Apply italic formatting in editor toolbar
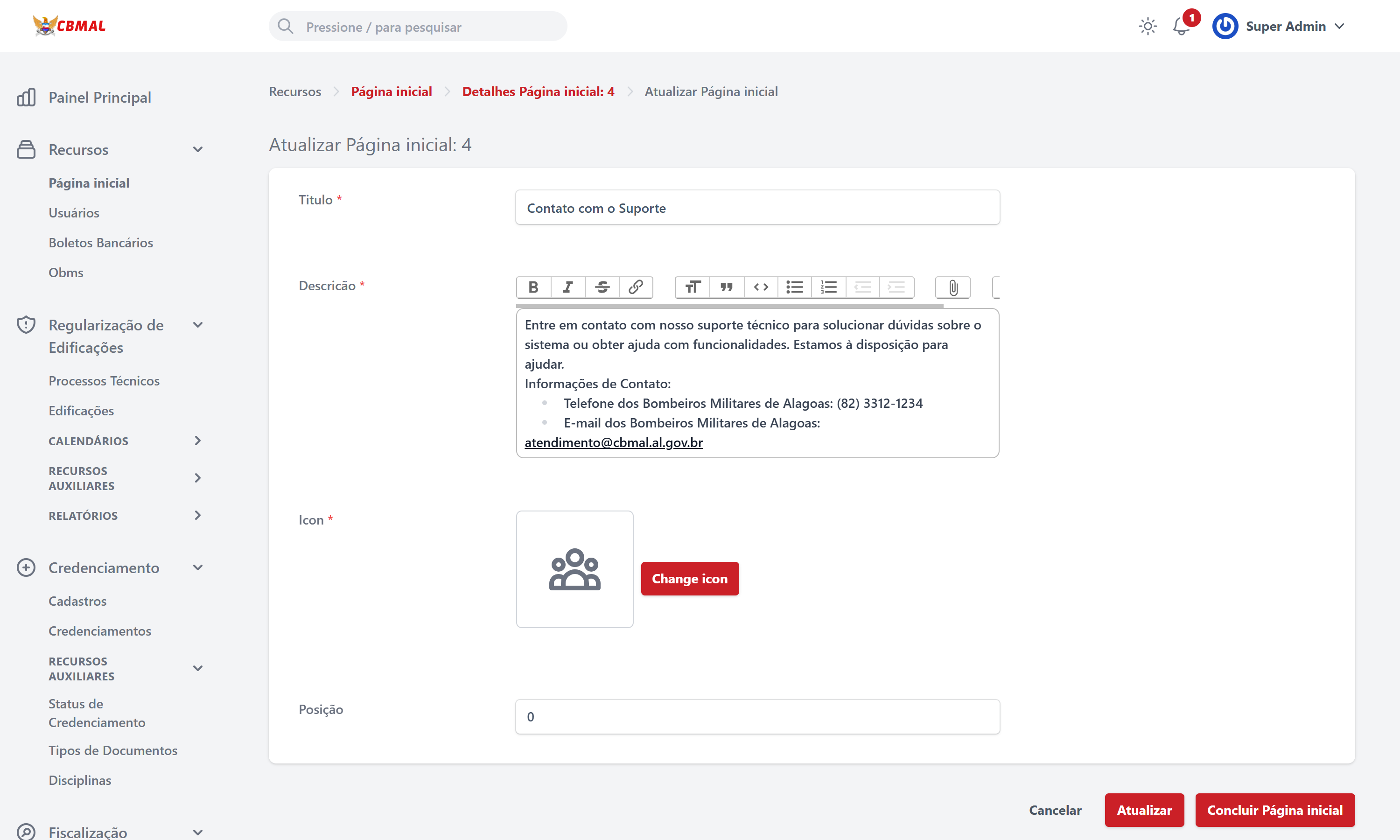1400x840 pixels. pos(567,287)
